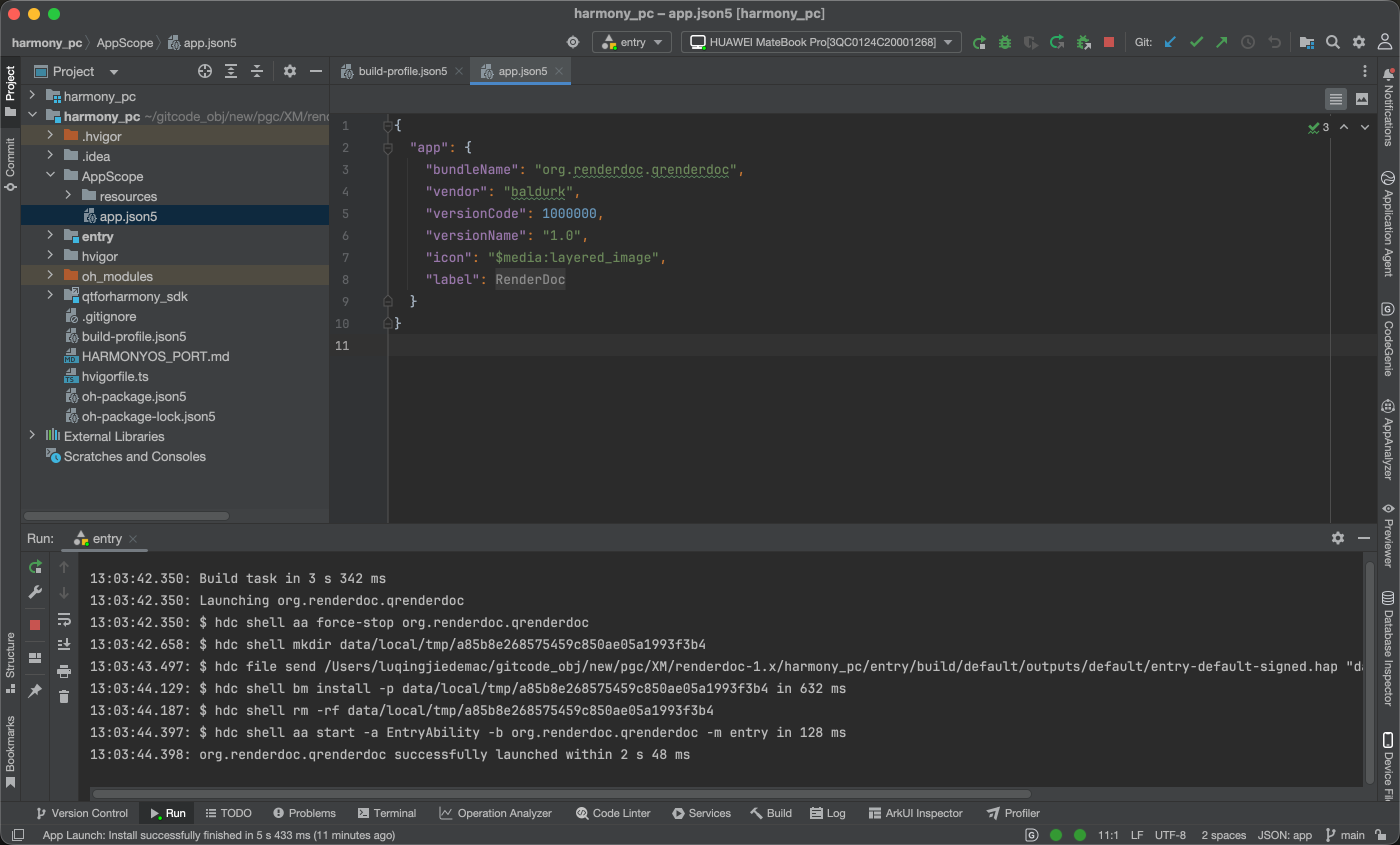Open the ArkUI Inspector tab
Viewport: 1400px width, 845px height.
tap(916, 813)
